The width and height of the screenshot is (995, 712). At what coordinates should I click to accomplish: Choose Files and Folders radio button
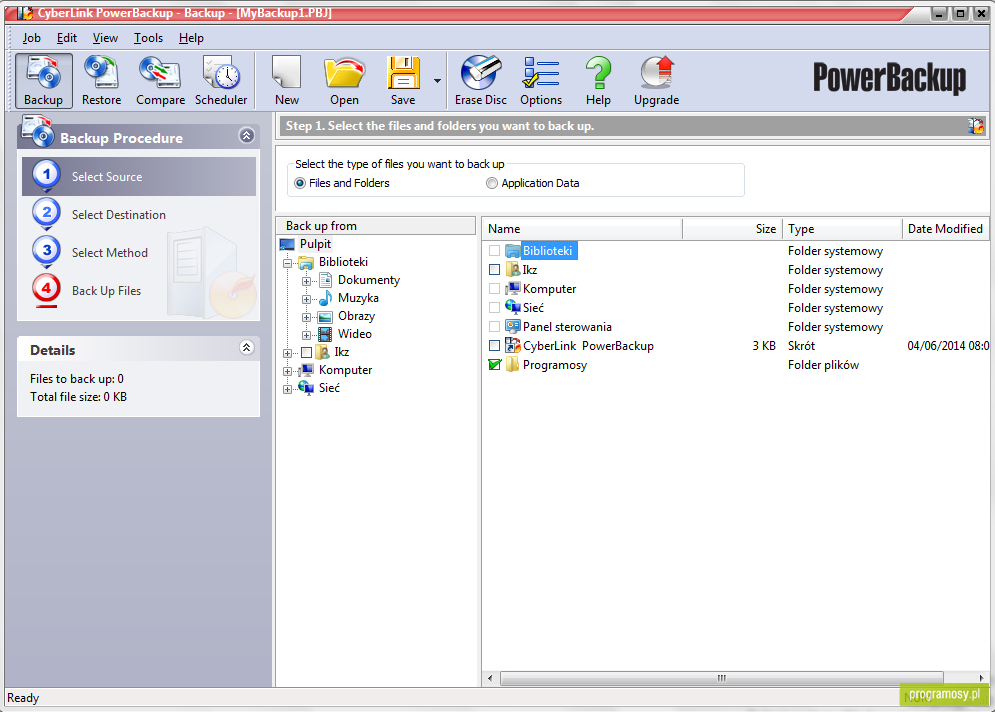pyautogui.click(x=300, y=183)
